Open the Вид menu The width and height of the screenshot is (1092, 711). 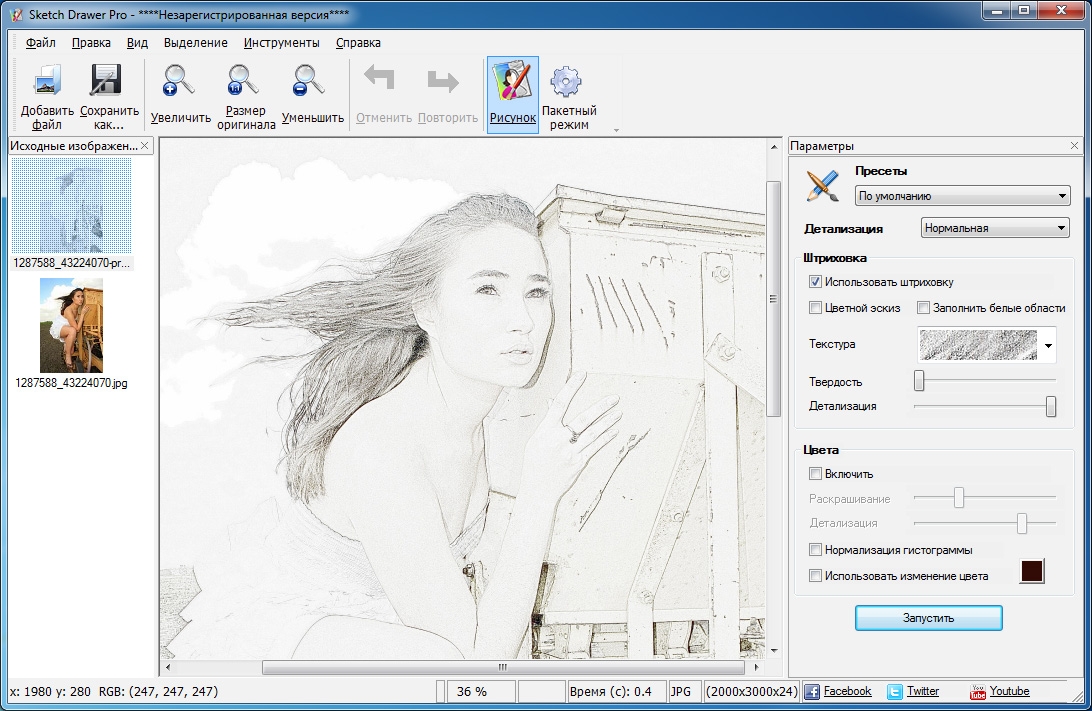click(137, 42)
